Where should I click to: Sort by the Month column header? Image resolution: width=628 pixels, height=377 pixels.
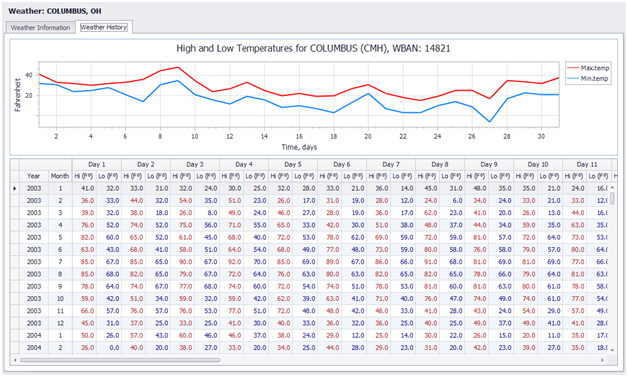tap(60, 176)
